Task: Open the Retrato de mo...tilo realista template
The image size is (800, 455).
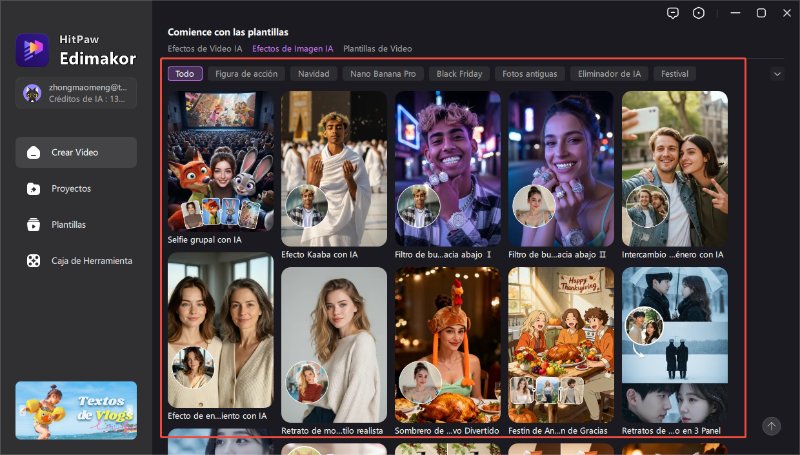Action: pos(334,345)
